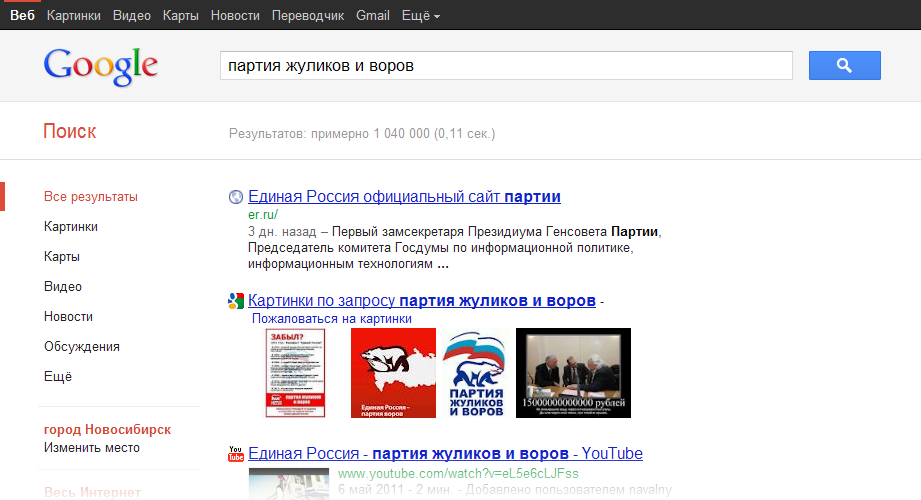Open the 15000000000000 рублей photo thumbnail

(x=573, y=373)
